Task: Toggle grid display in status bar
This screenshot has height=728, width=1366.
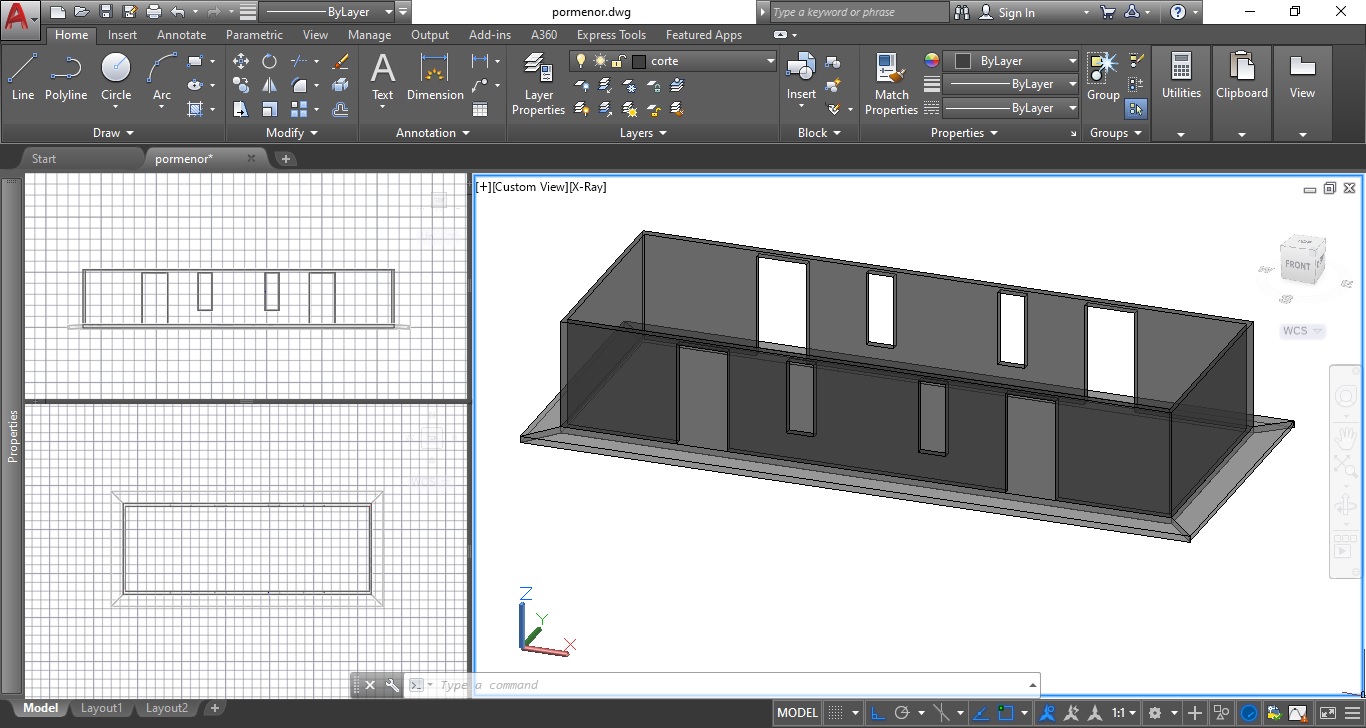Action: click(835, 713)
